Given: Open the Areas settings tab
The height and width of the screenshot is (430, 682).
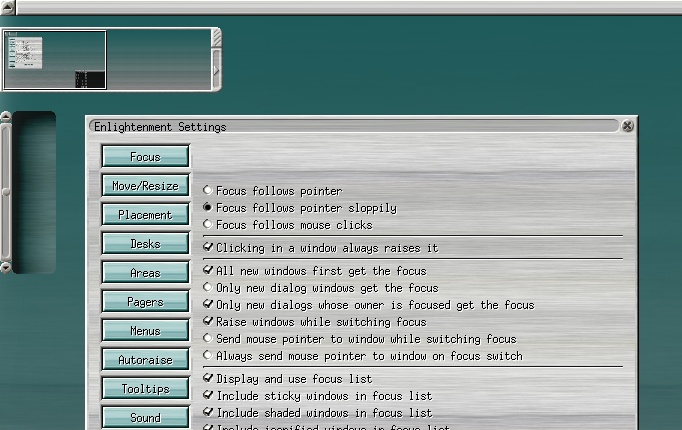Looking at the screenshot, I should click(x=145, y=273).
